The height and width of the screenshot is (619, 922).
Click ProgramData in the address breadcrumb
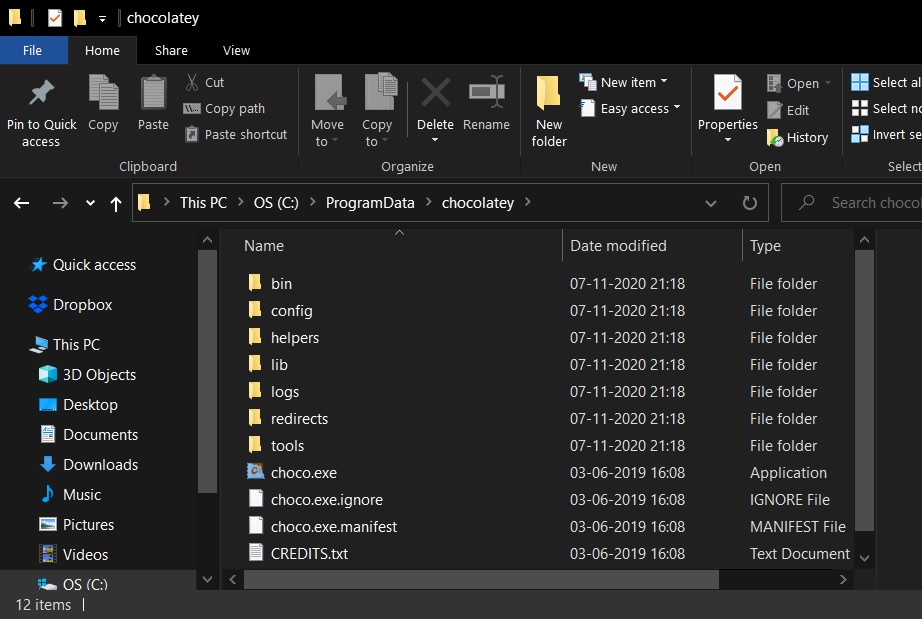tap(370, 203)
